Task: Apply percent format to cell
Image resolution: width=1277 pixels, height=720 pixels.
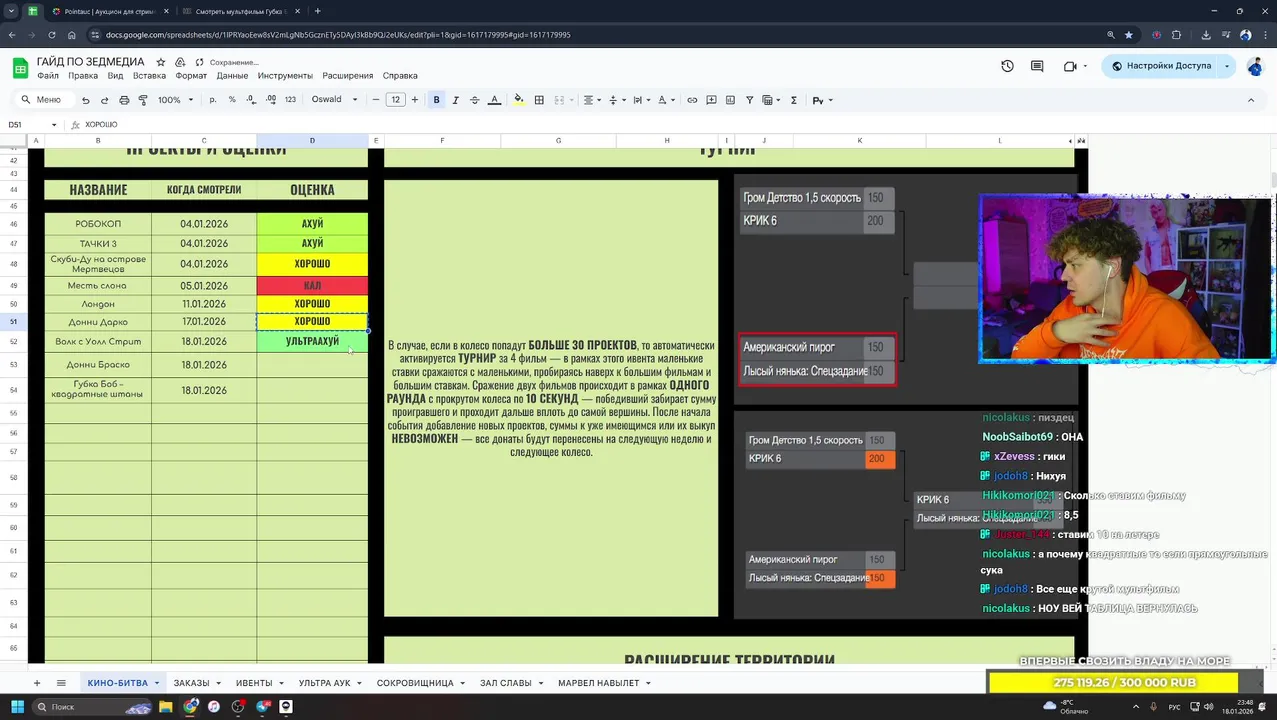Action: coord(232,100)
